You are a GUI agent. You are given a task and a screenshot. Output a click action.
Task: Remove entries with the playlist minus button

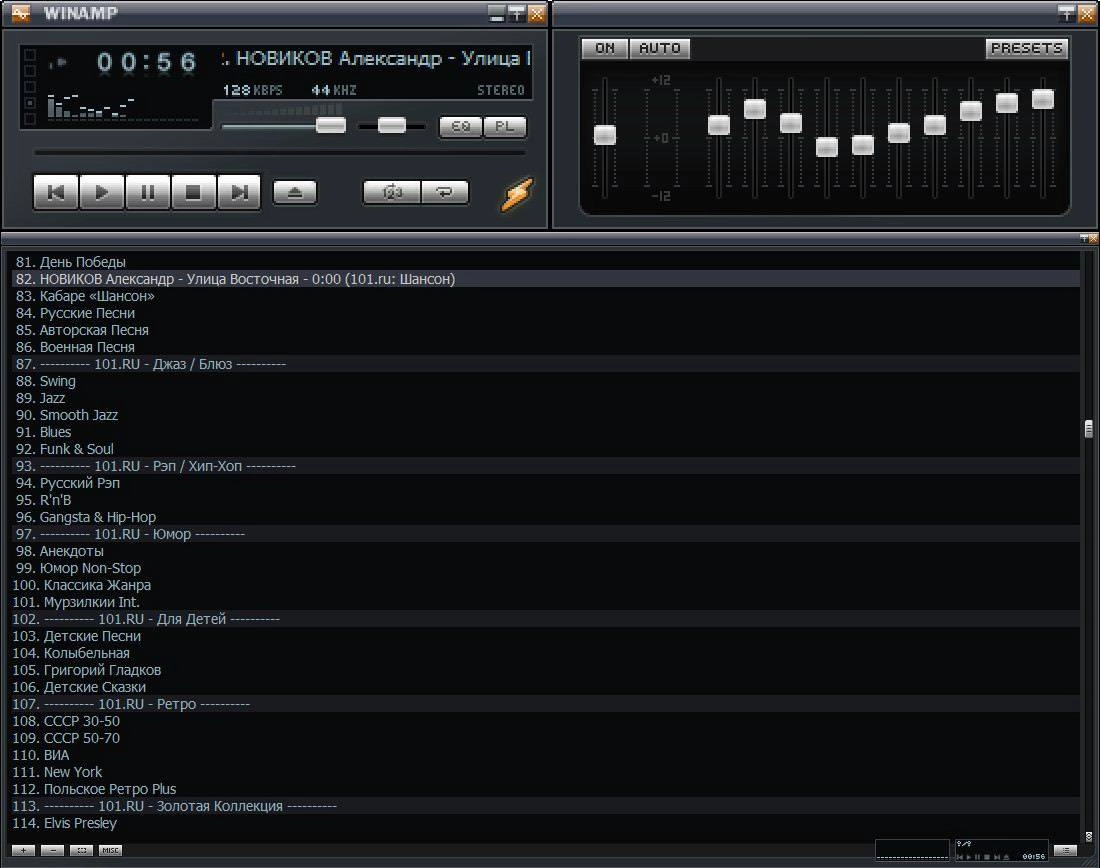(x=53, y=850)
